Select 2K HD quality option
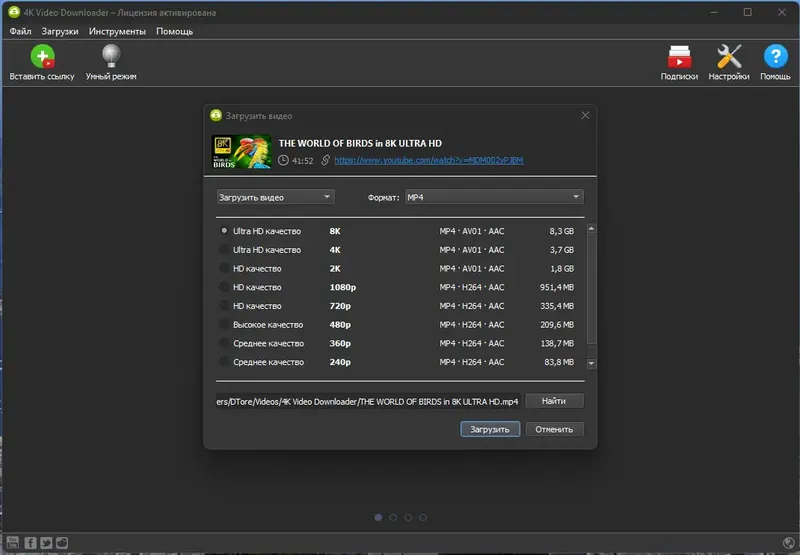The image size is (800, 555). coord(224,268)
